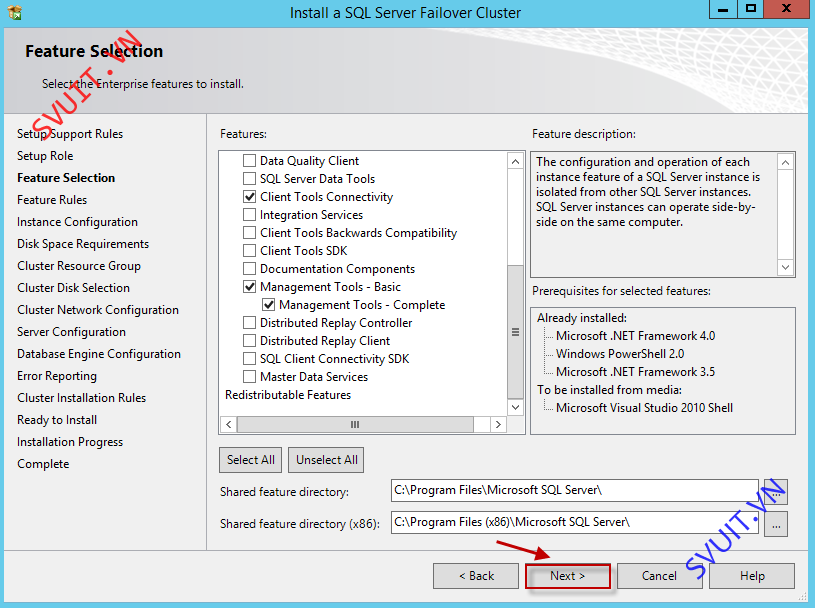The image size is (815, 608).
Task: Click Microsoft Visual Studio 2010 Shell item
Action: coord(645,408)
